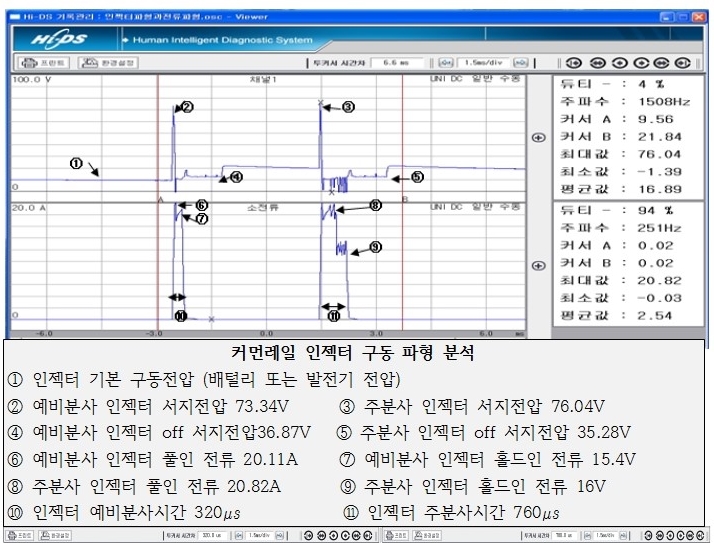This screenshot has height=543, width=714.
Task: Click the 최대값 value 76.04
Action: [659, 154]
